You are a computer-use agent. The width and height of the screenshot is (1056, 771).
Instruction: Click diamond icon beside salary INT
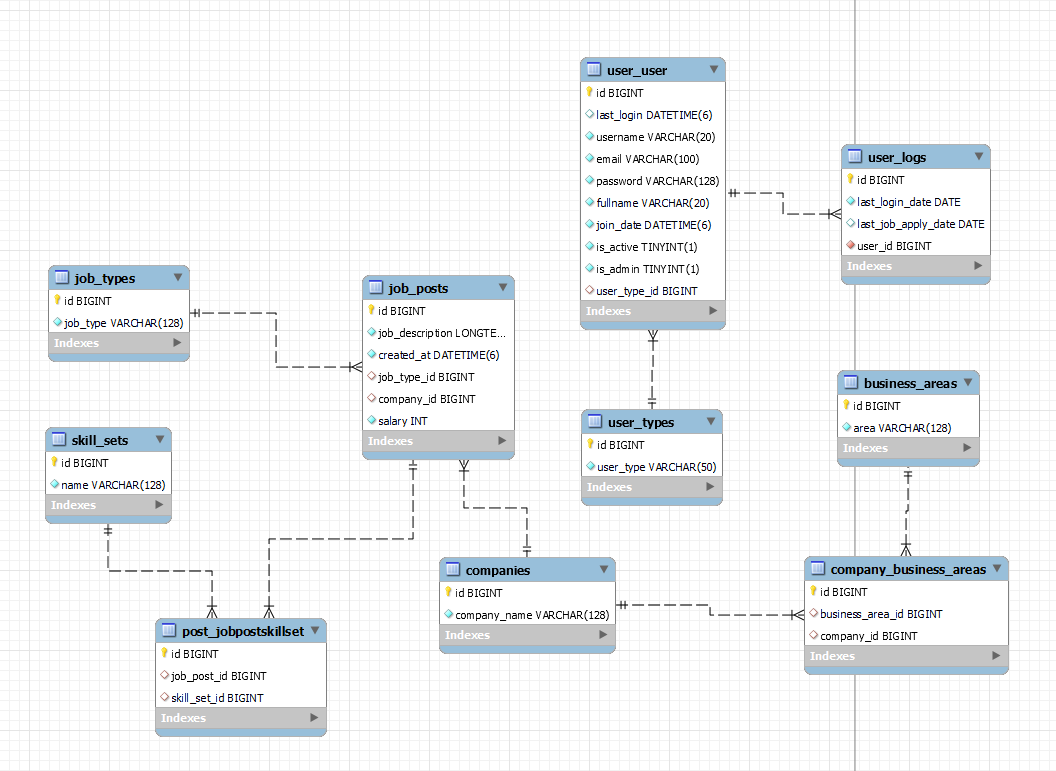coord(371,420)
